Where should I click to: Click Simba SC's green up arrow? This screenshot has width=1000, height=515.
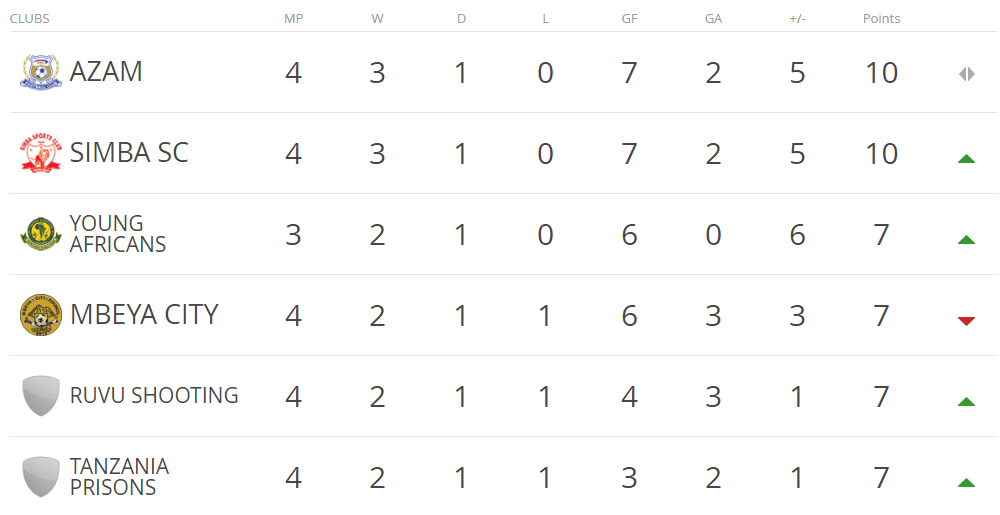(967, 159)
